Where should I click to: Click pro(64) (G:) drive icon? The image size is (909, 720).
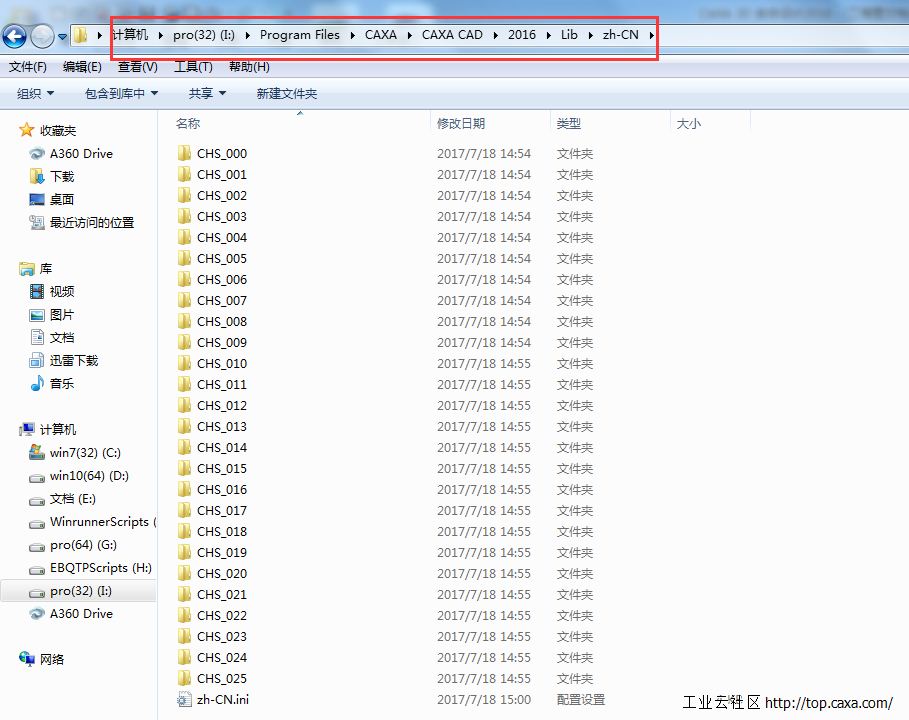pyautogui.click(x=37, y=547)
